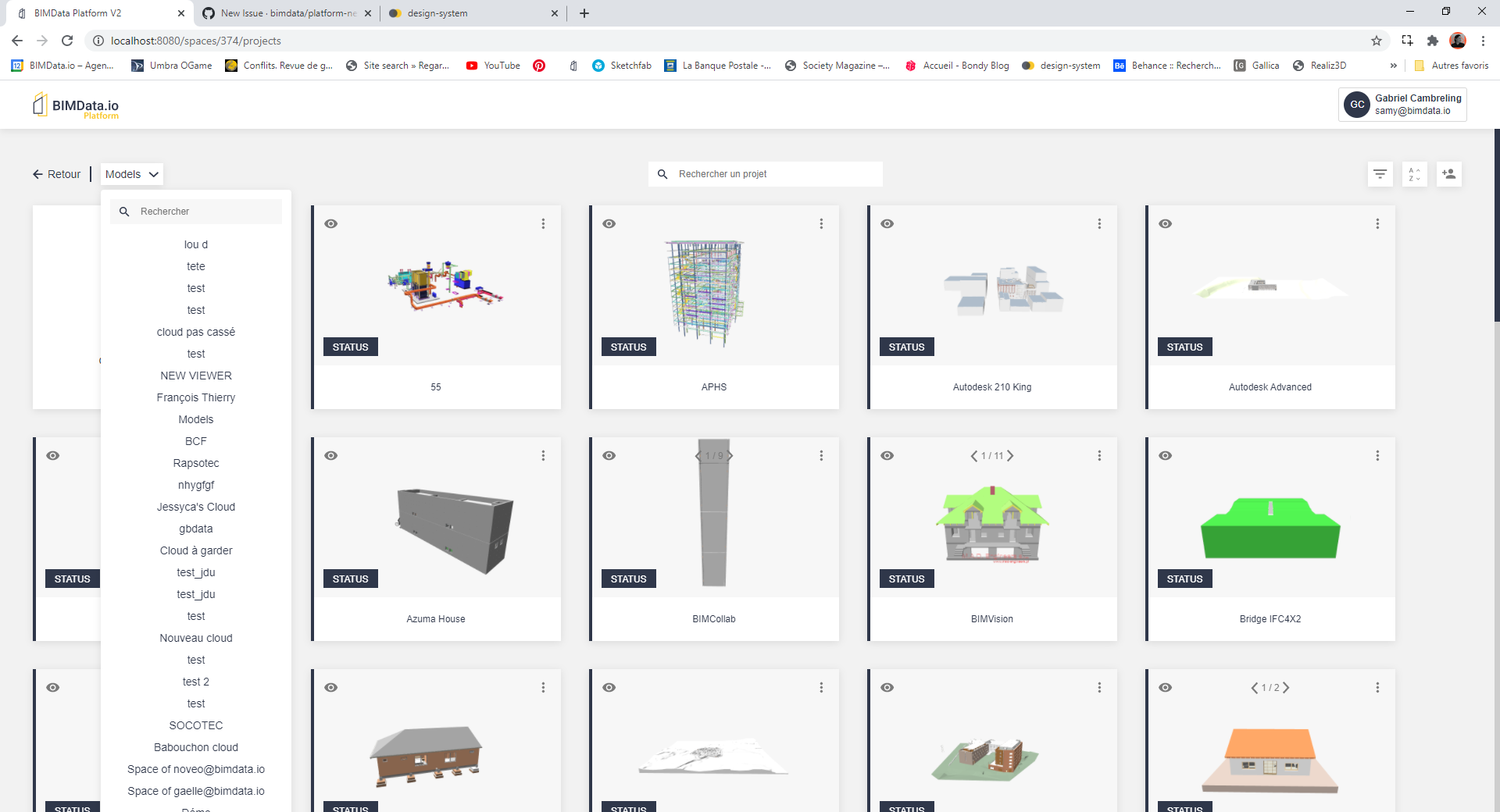Open the Gabriel Cambreling account menu
1500x812 pixels.
point(1402,104)
